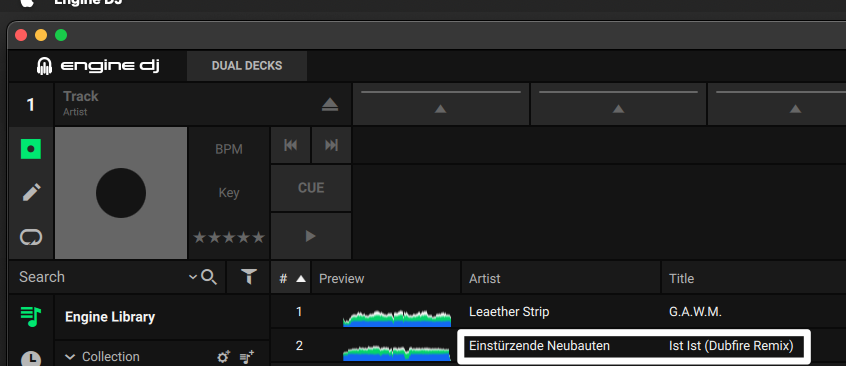The image size is (846, 366).
Task: Select the Key field on deck
Action: pyautogui.click(x=229, y=193)
